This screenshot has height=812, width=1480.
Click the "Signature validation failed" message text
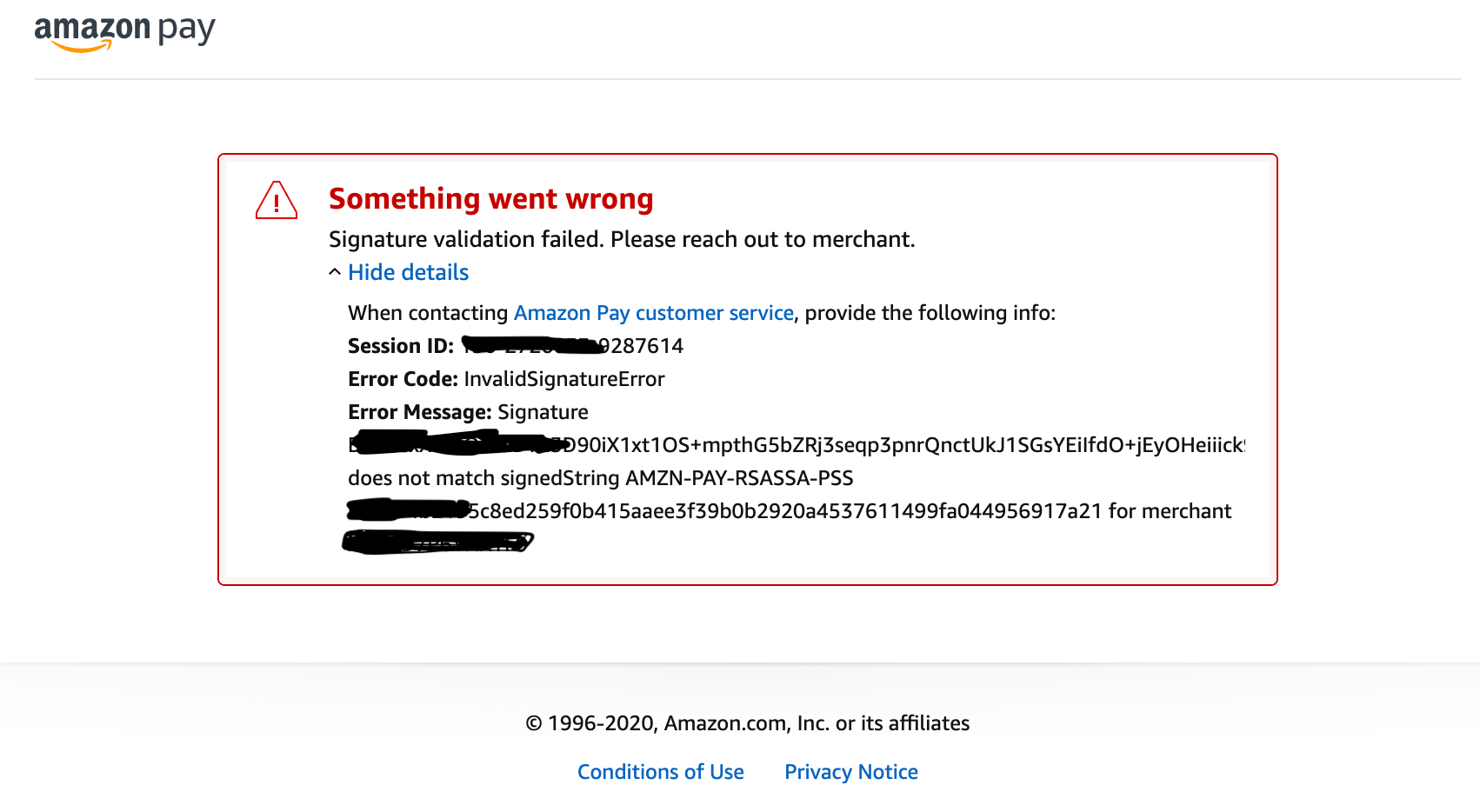coord(621,239)
